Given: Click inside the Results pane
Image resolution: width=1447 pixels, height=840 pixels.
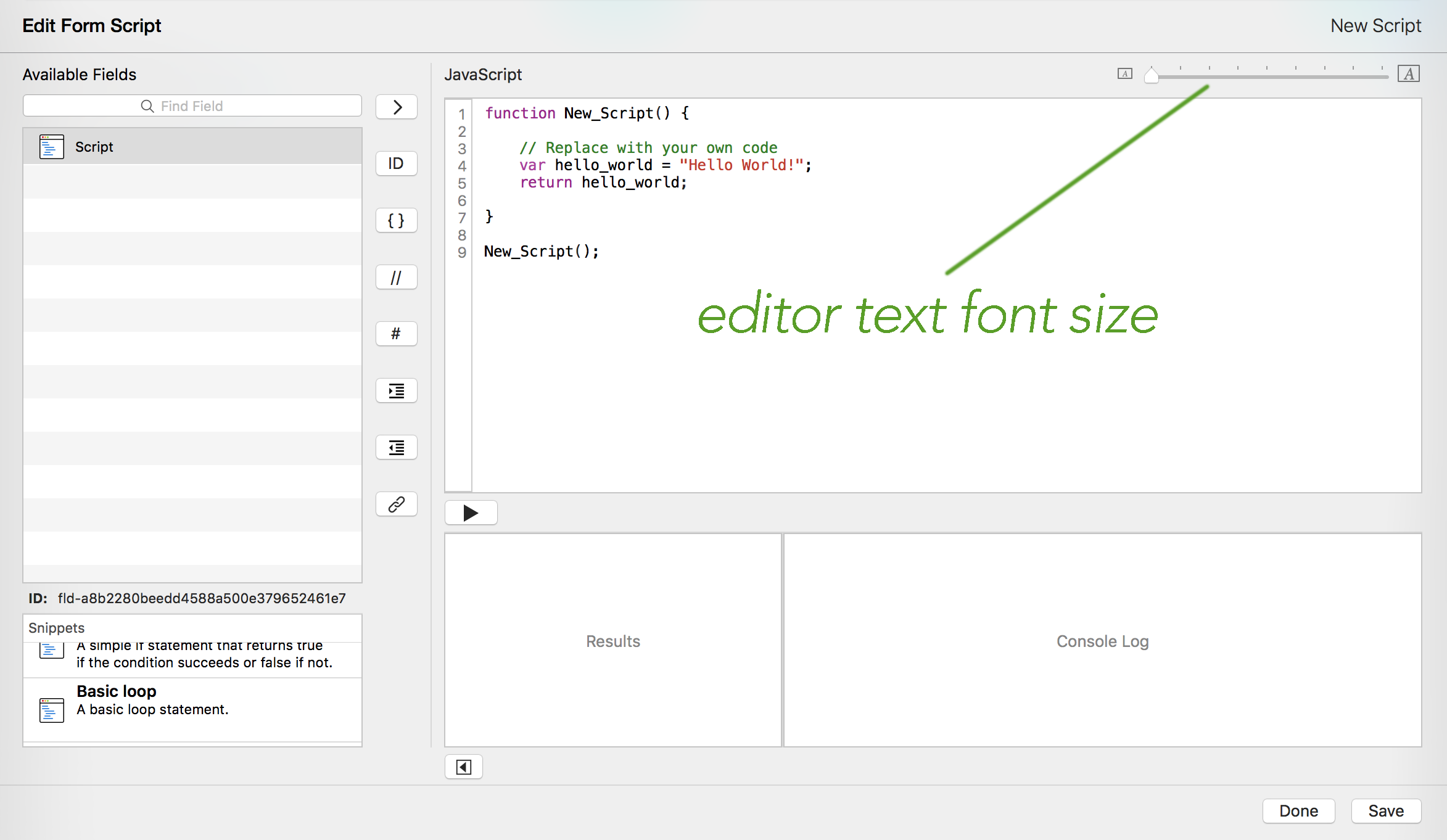Looking at the screenshot, I should (612, 641).
